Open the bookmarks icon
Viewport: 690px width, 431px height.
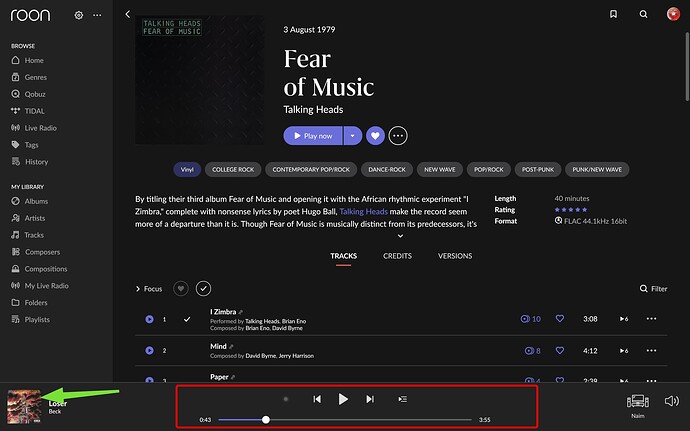[613, 15]
